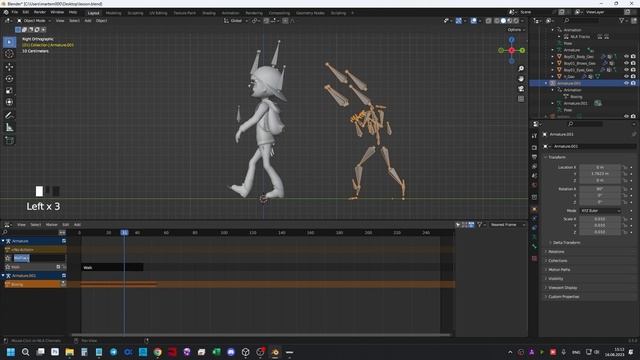640x360 pixels.
Task: Click the viewport zoom magnifier icon
Action: [x=521, y=69]
